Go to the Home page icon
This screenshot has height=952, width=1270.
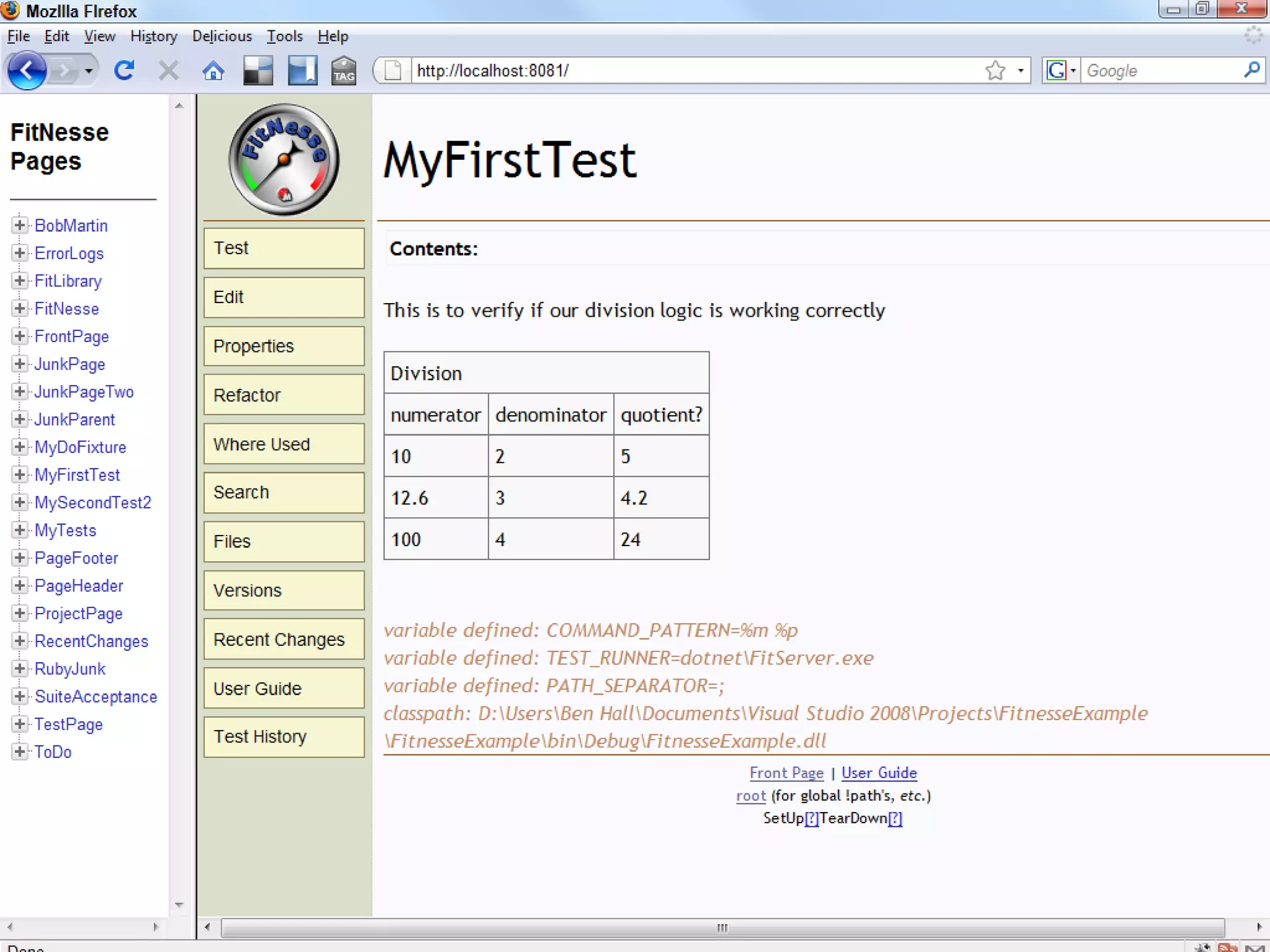213,71
